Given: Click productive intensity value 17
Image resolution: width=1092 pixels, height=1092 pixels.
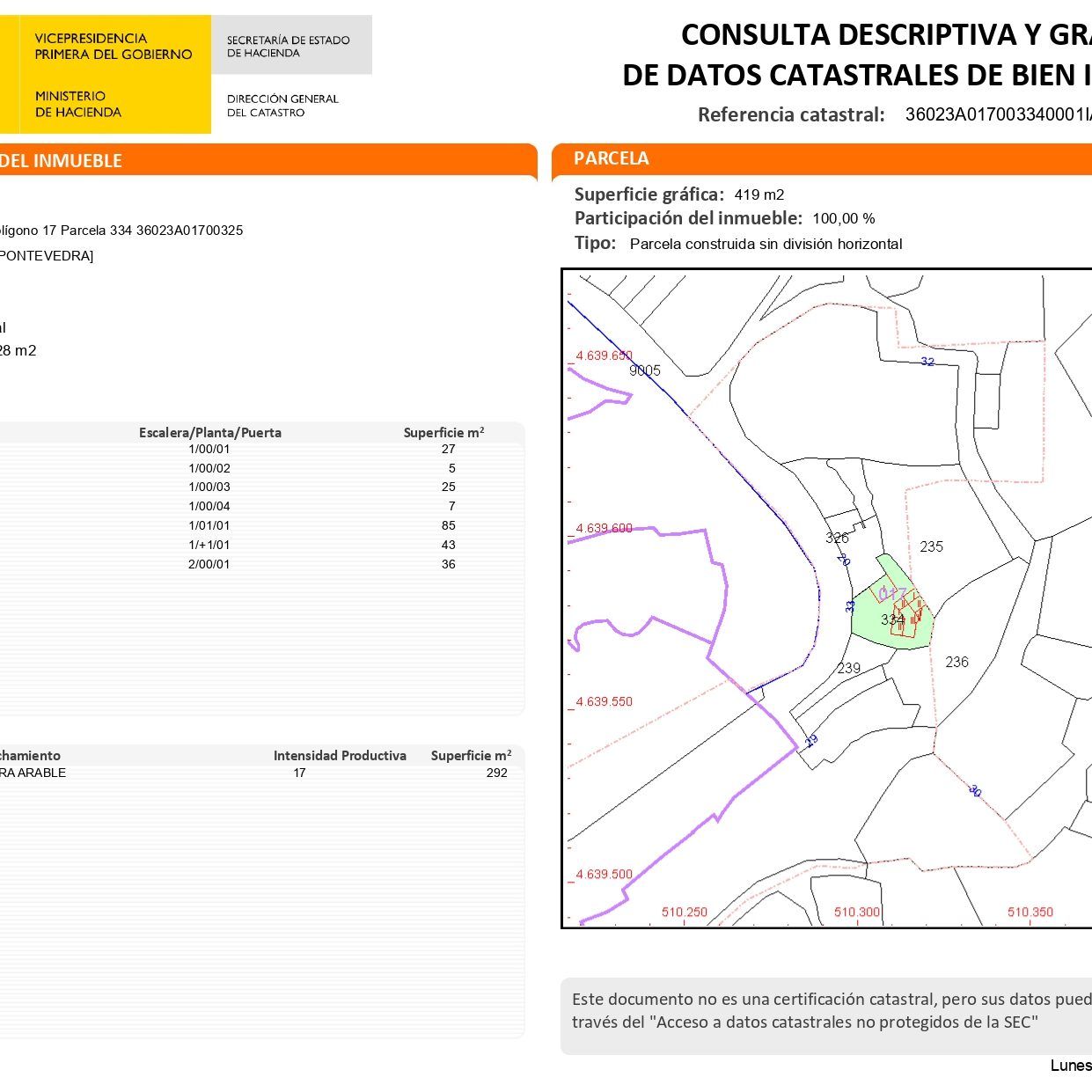Looking at the screenshot, I should (x=300, y=773).
